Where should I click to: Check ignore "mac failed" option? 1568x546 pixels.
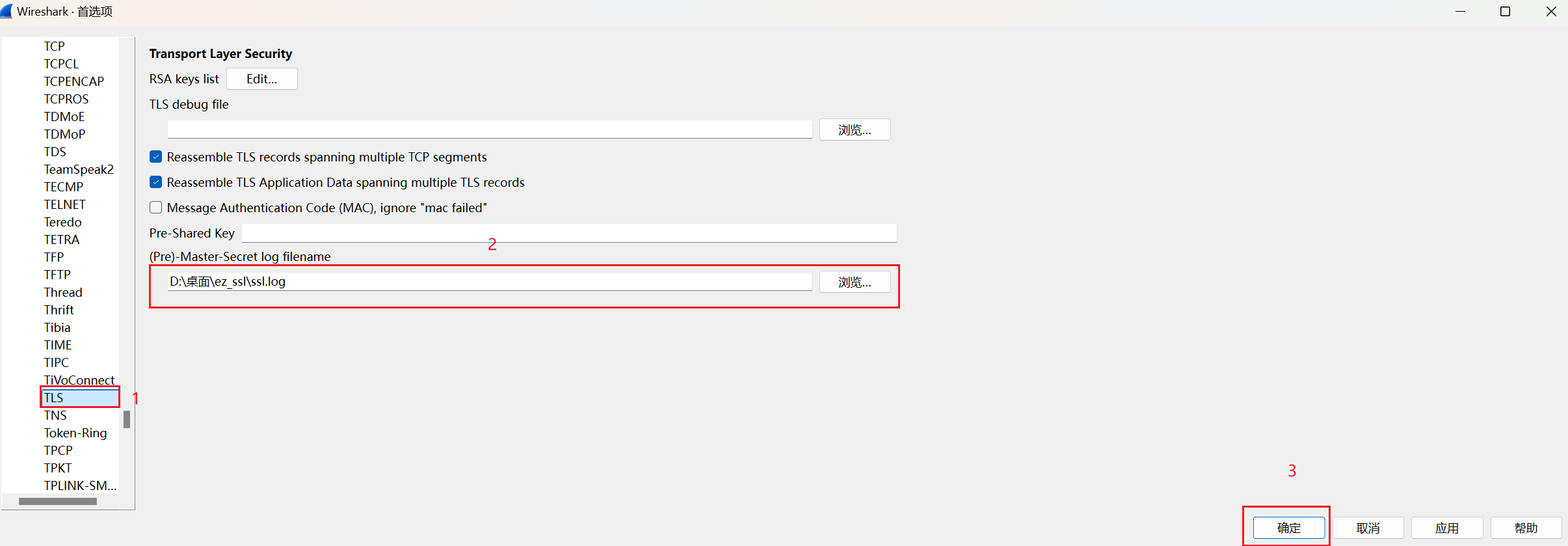pos(156,208)
